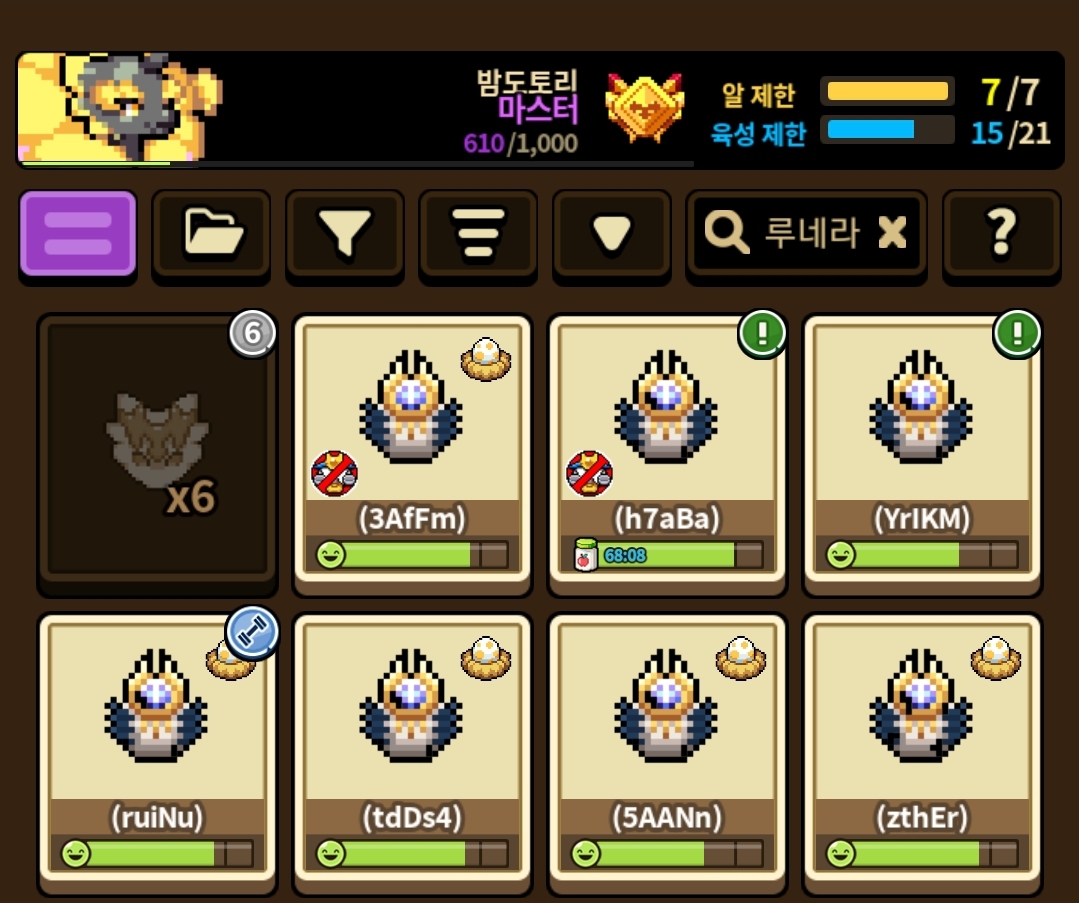Expand the down-arrow dropdown button
1079x903 pixels.
[x=611, y=233]
